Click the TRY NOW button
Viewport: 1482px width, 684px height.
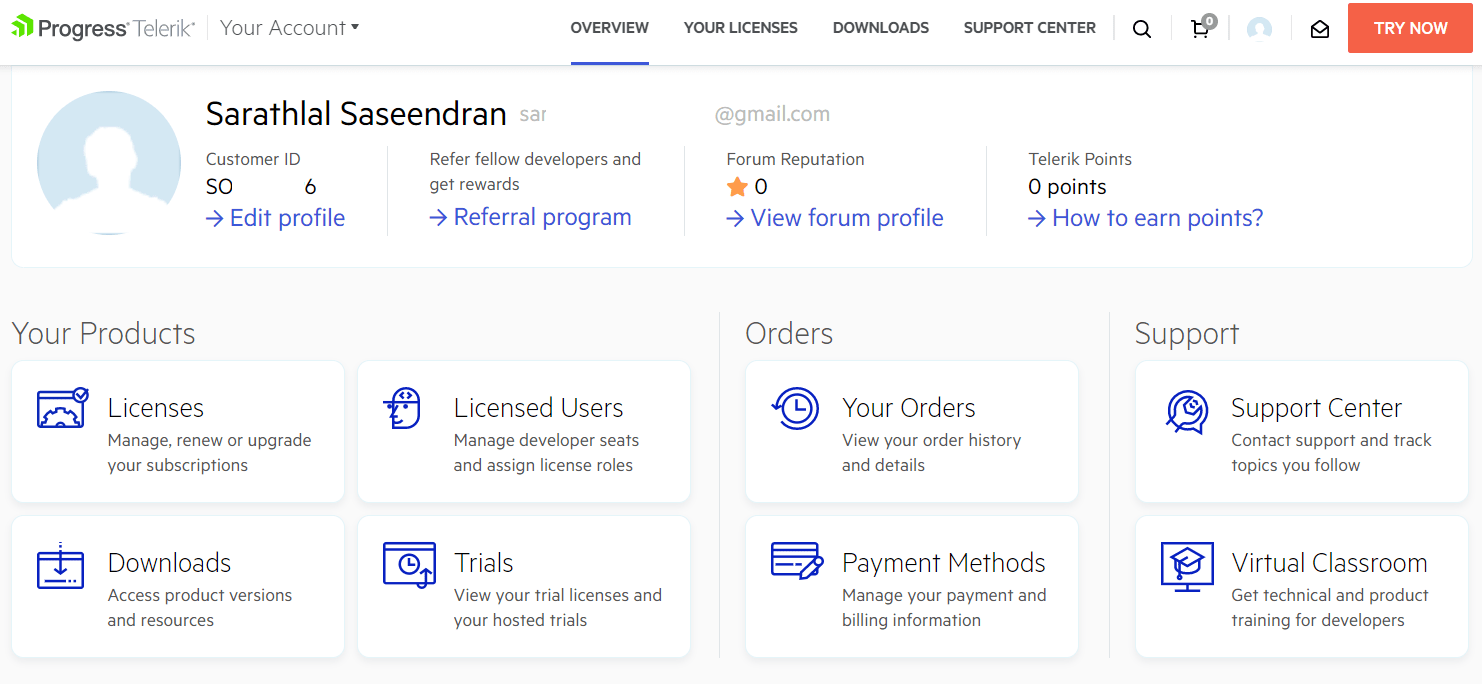click(1410, 28)
